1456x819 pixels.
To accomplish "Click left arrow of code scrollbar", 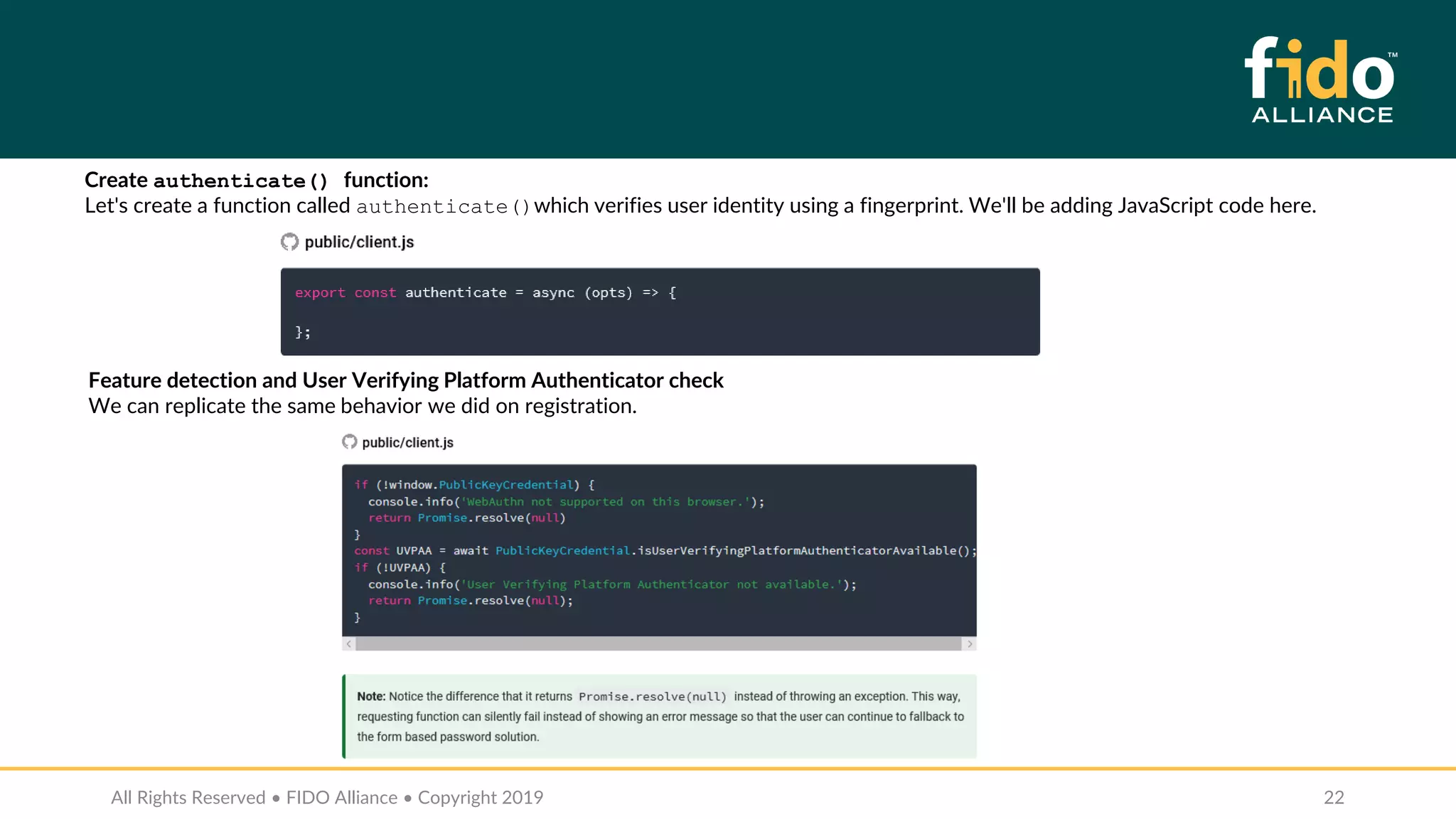I will [x=348, y=644].
